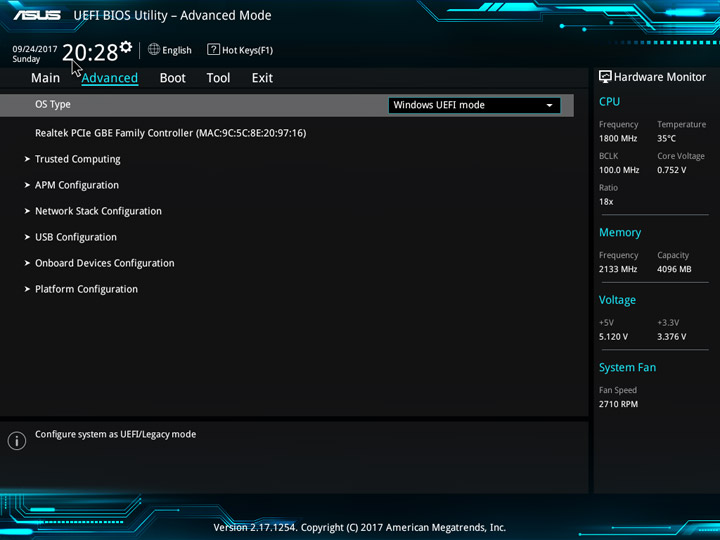Open the Tool tab
The width and height of the screenshot is (720, 540).
218,78
